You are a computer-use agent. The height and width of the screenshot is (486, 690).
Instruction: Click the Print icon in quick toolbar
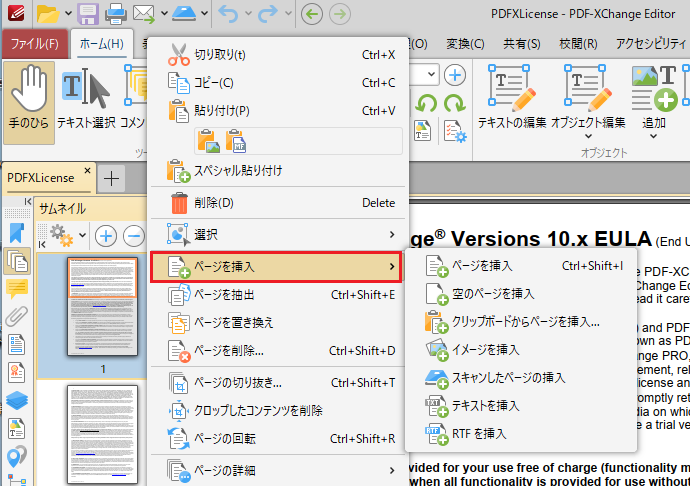click(x=116, y=15)
